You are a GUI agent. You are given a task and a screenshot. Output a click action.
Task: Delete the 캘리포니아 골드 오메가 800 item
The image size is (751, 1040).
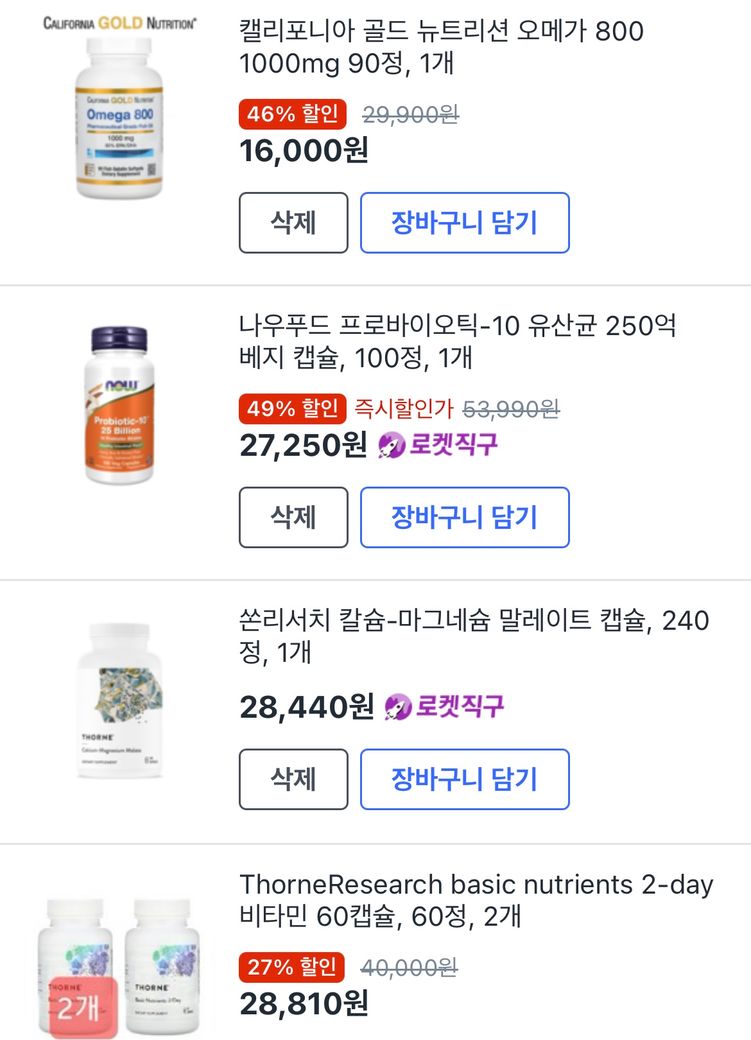(x=293, y=222)
